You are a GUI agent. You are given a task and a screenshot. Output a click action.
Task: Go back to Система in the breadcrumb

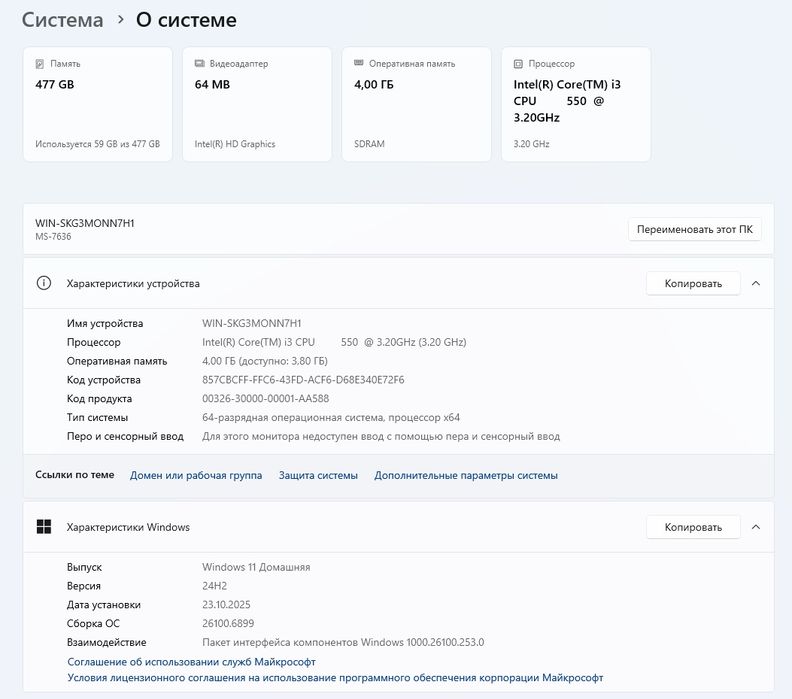pos(62,20)
